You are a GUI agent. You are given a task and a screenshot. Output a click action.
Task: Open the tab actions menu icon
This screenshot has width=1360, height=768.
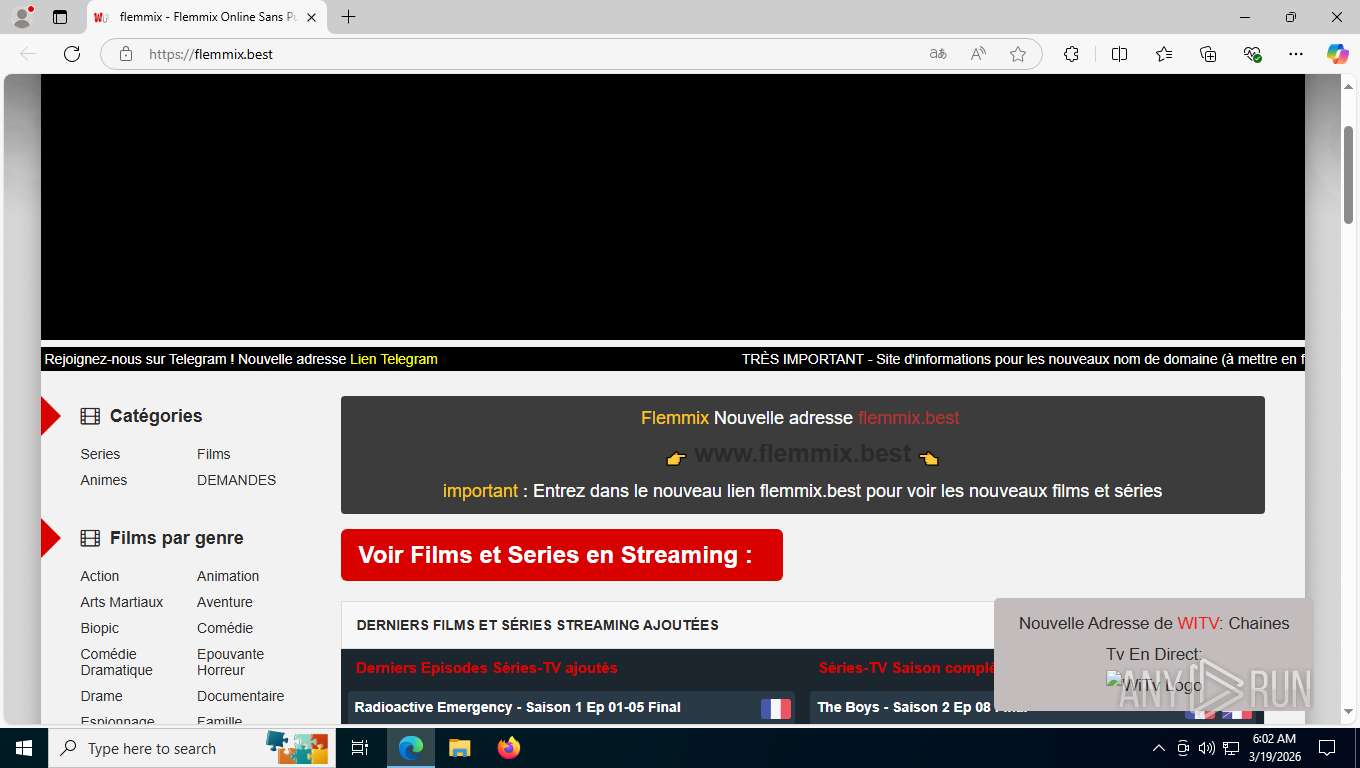(x=60, y=17)
